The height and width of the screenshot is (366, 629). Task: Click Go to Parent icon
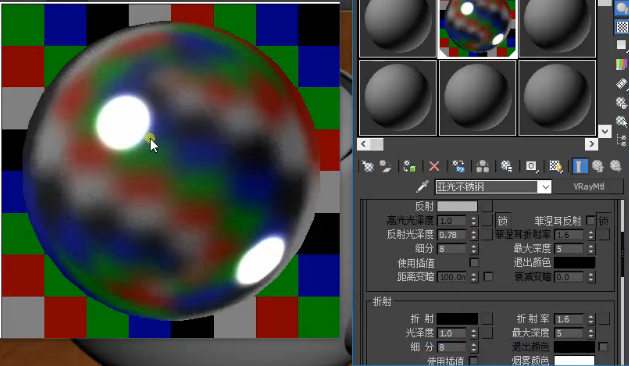(x=598, y=166)
